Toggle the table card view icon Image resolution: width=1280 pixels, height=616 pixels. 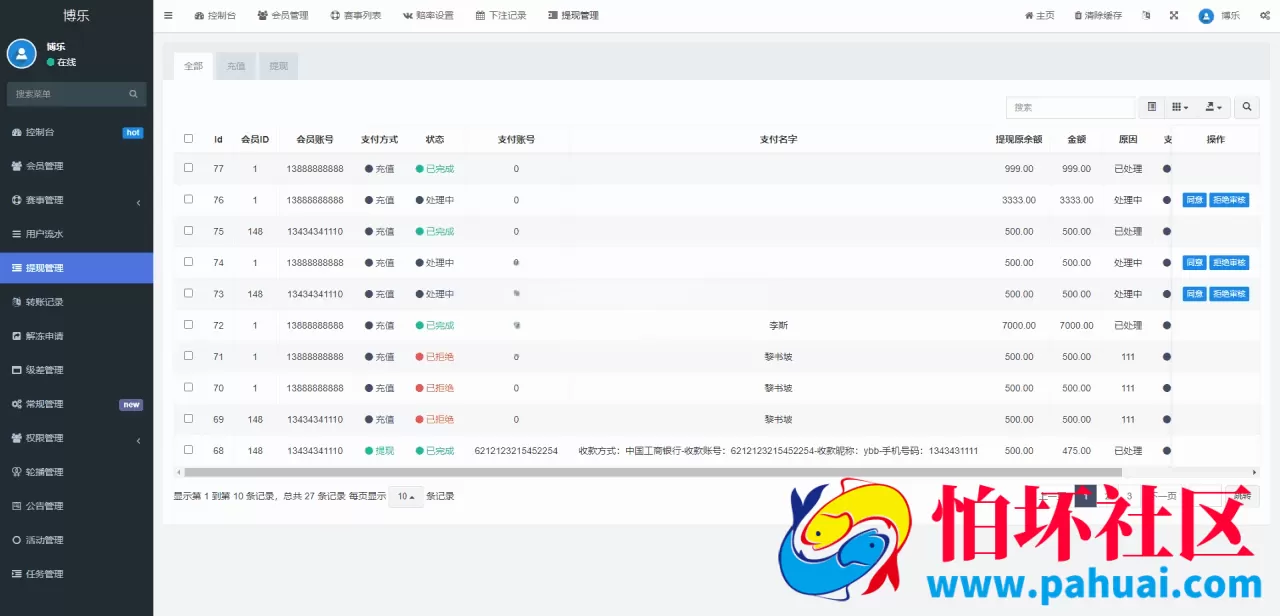click(x=1152, y=107)
